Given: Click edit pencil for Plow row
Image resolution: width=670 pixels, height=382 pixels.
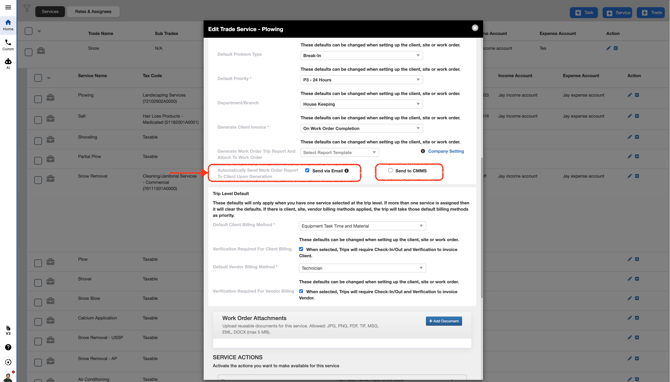Looking at the screenshot, I should pos(629,259).
